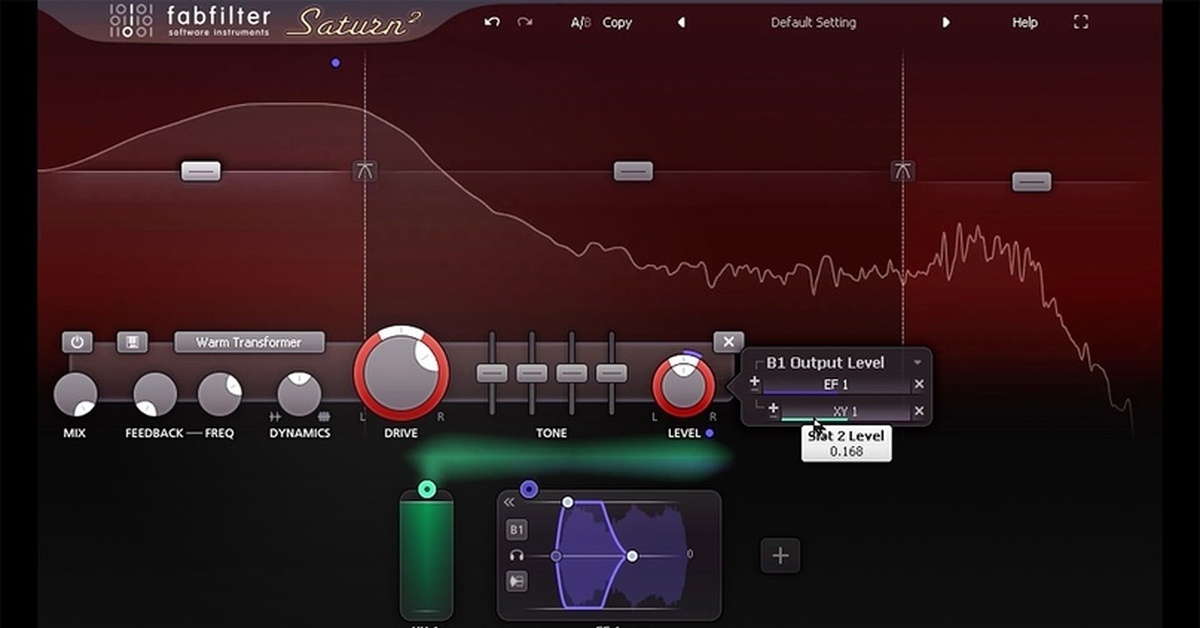Toggle the band power button

coord(77,342)
